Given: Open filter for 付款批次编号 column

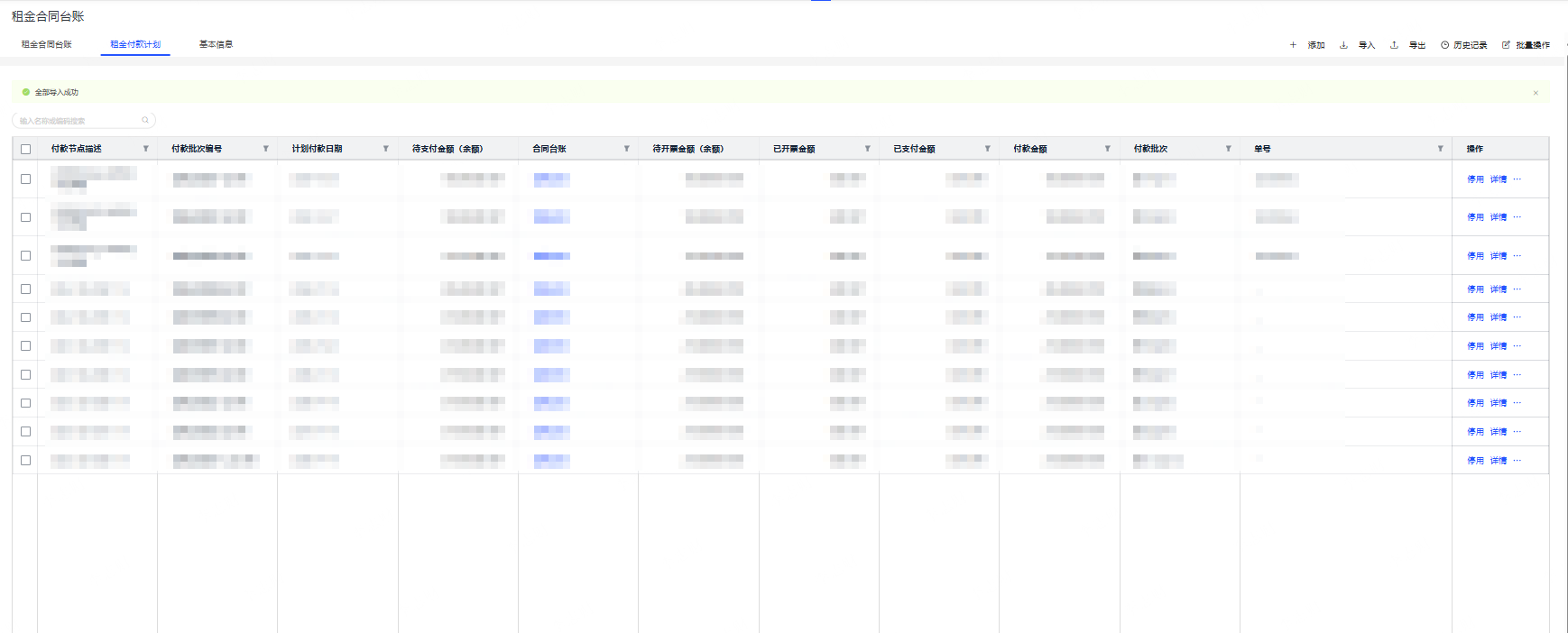Looking at the screenshot, I should click(x=265, y=149).
